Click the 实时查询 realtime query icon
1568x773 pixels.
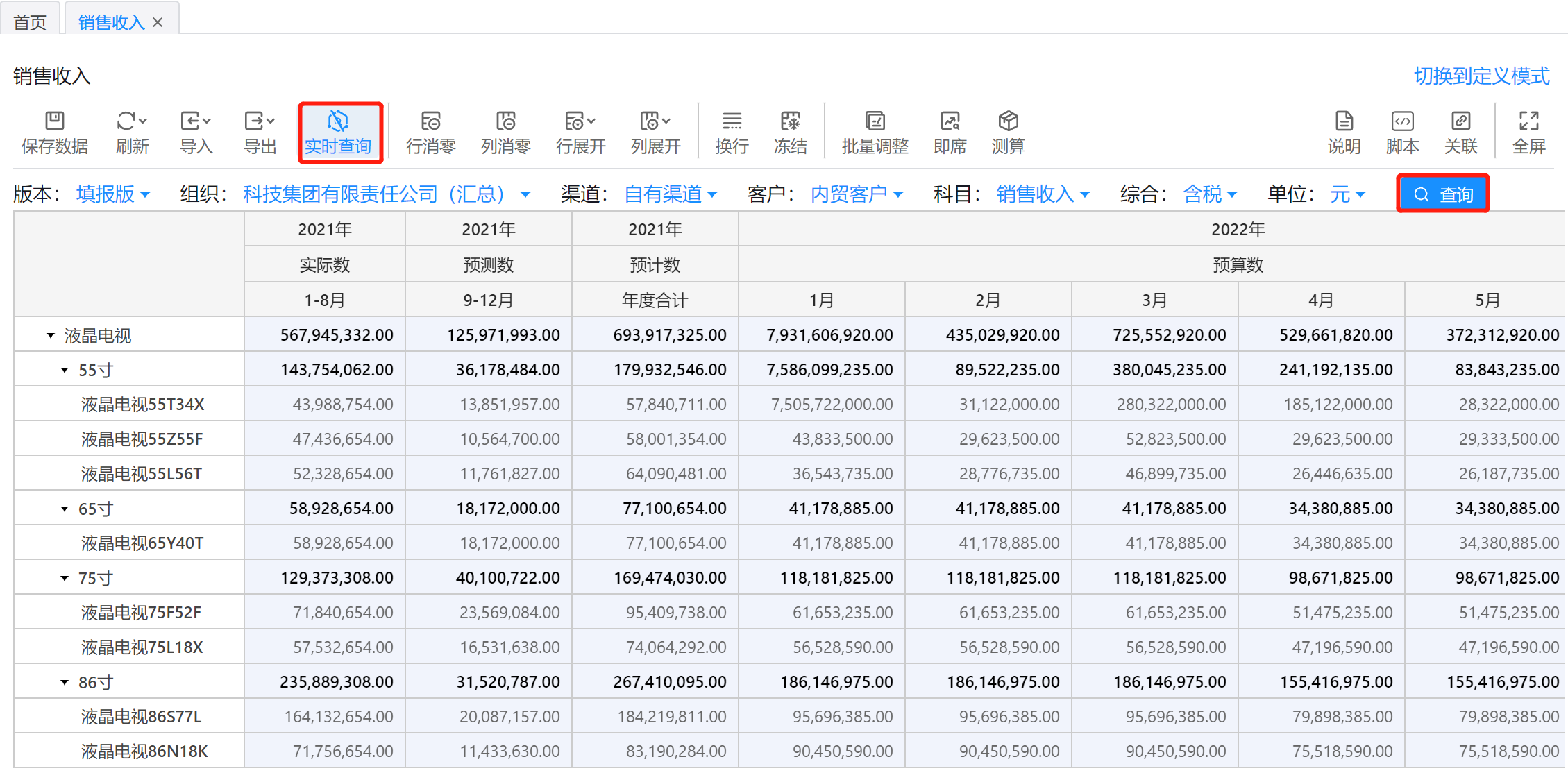(x=338, y=122)
